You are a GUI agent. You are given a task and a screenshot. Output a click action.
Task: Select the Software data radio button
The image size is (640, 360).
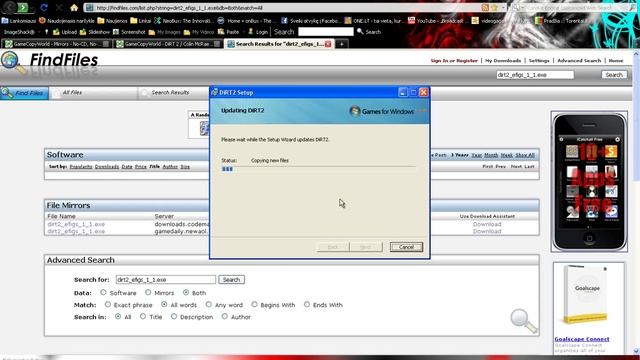tap(103, 292)
